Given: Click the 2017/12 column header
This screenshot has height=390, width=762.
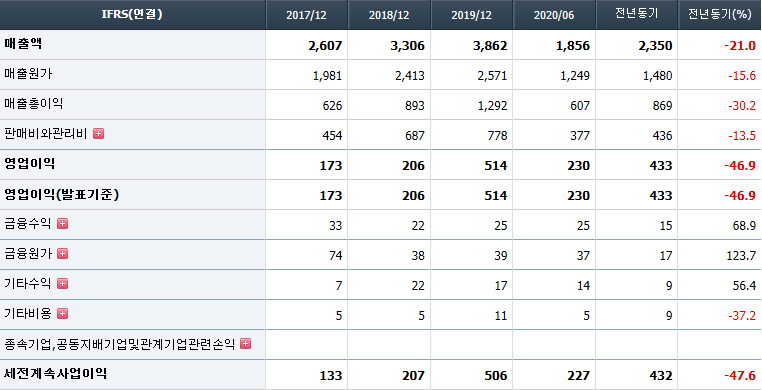Looking at the screenshot, I should point(307,15).
